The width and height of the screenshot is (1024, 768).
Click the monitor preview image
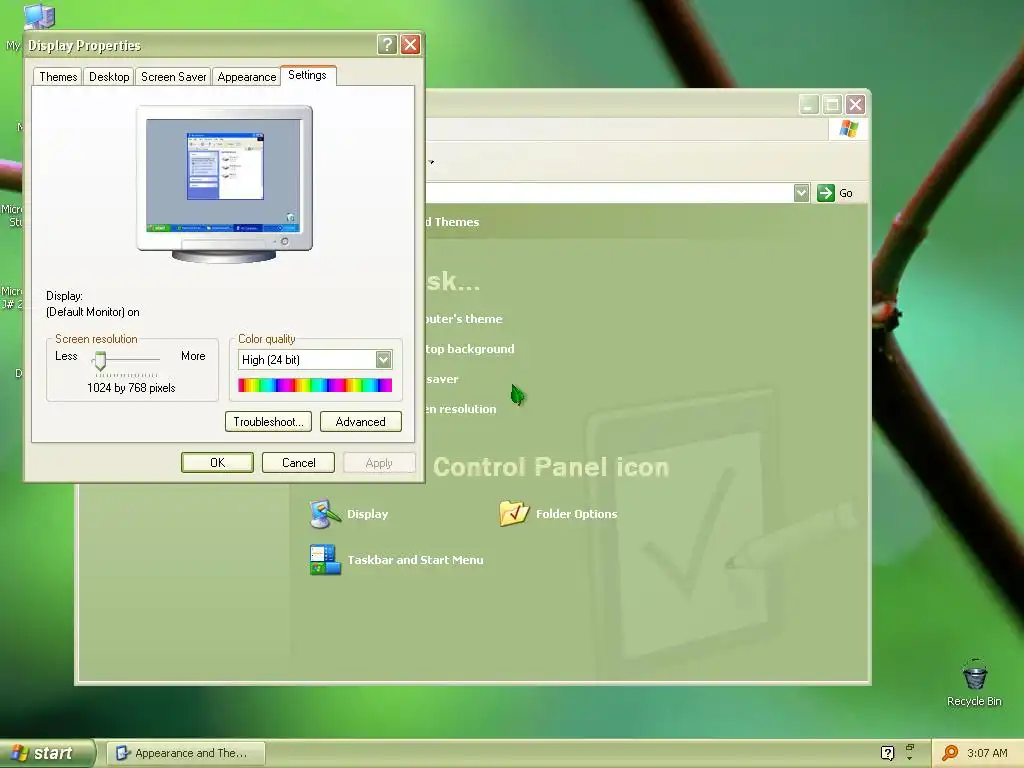224,184
